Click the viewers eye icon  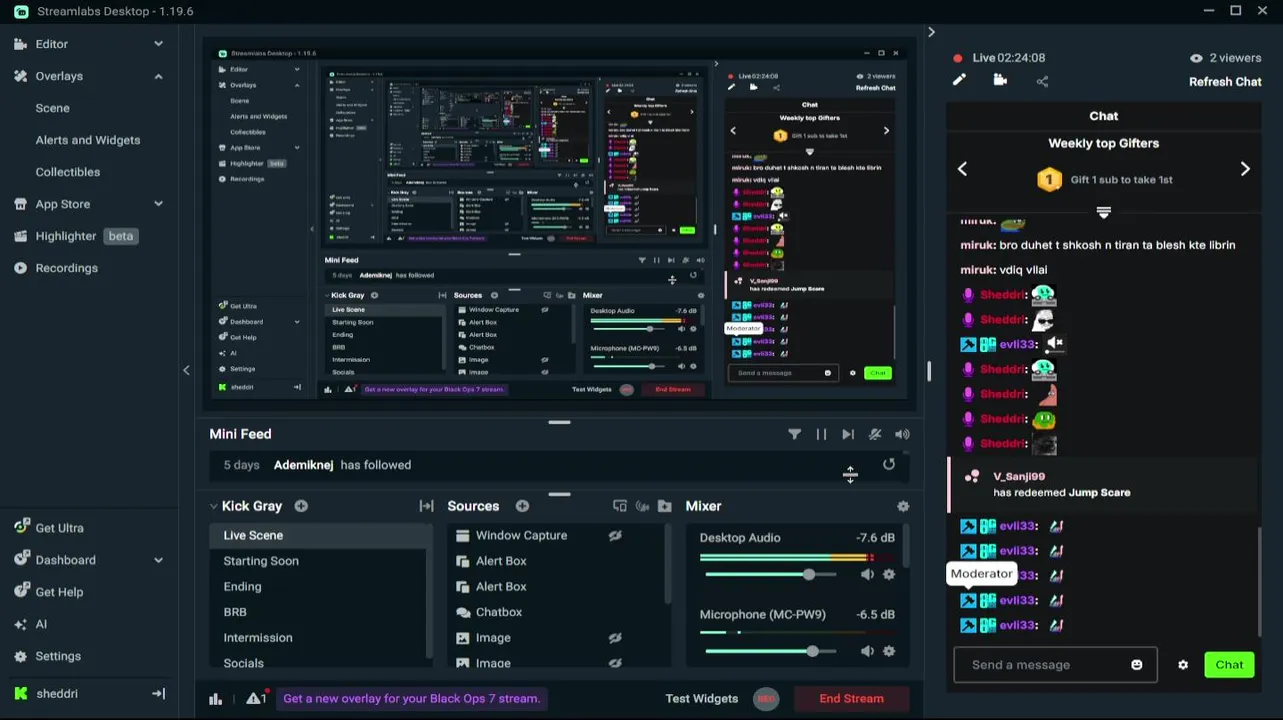(x=1196, y=58)
